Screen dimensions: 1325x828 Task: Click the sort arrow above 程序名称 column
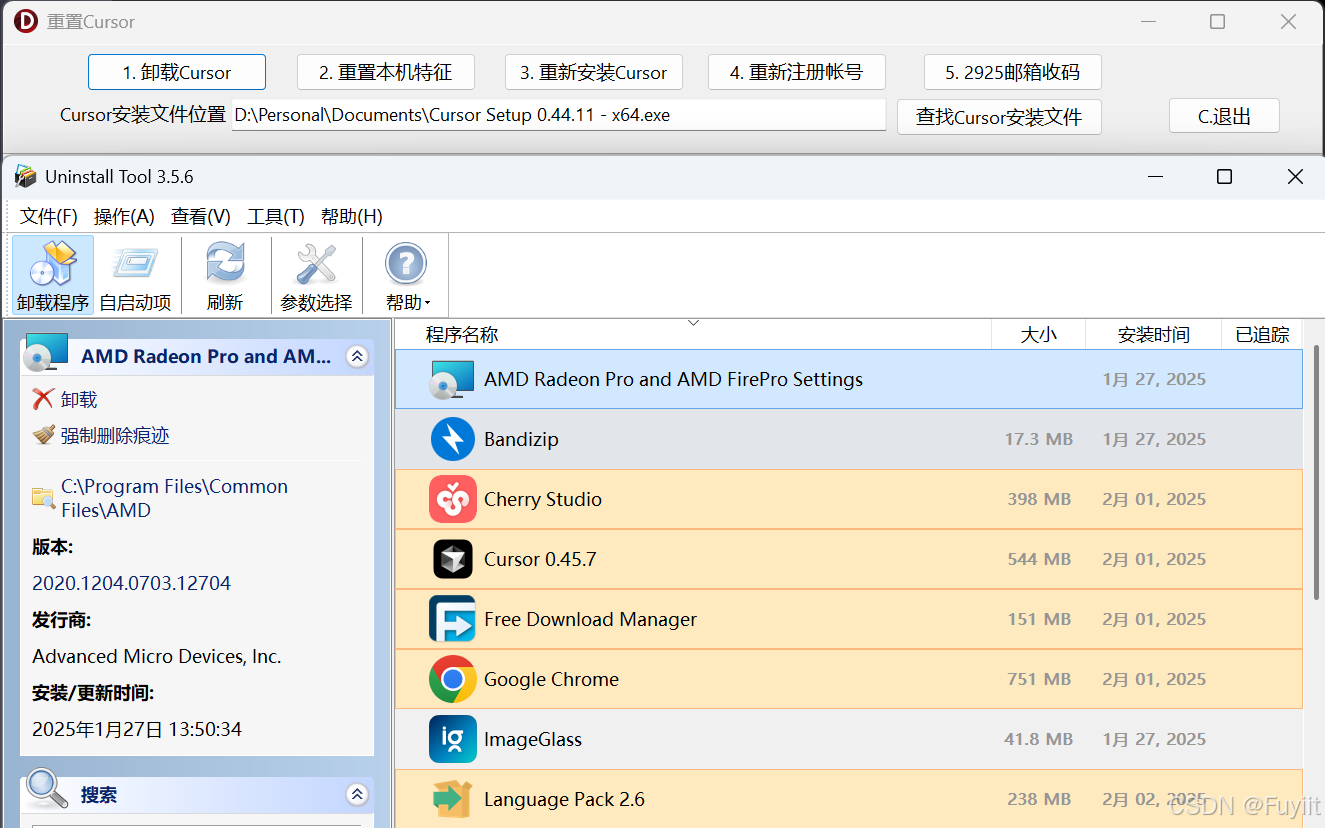click(693, 323)
